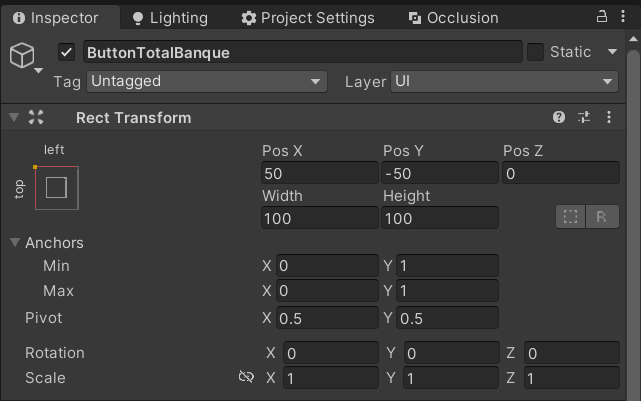
Task: Click the GameObject cube icon
Action: [x=22, y=56]
